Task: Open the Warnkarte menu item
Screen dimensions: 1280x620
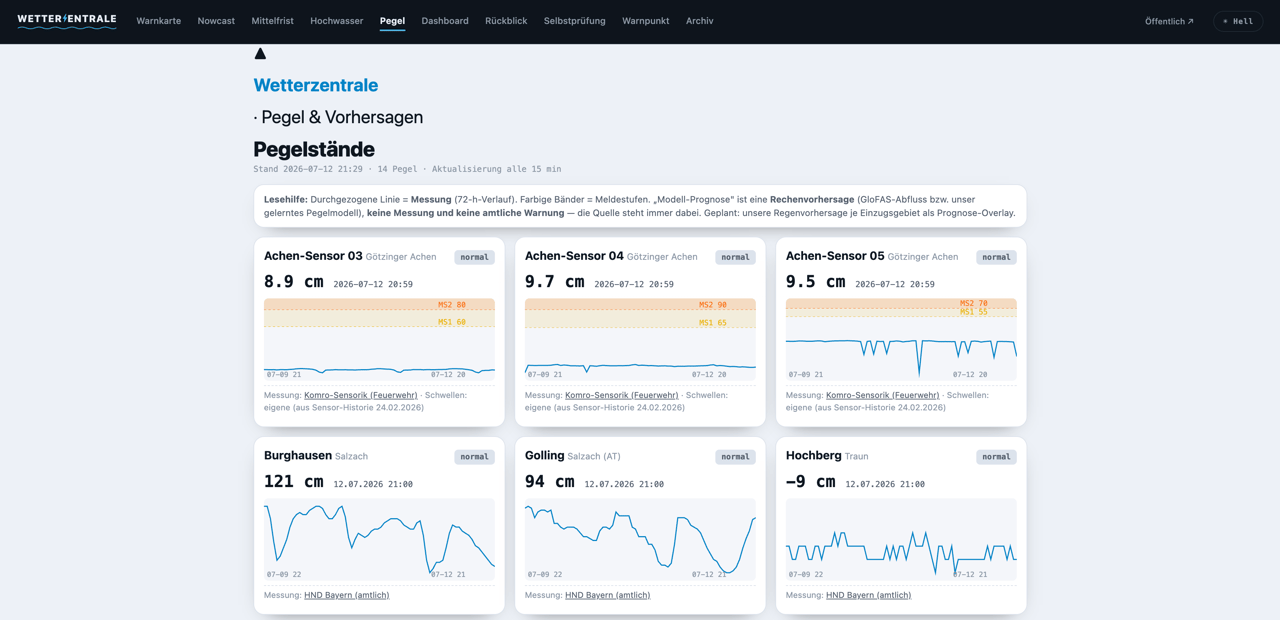Action: point(159,21)
